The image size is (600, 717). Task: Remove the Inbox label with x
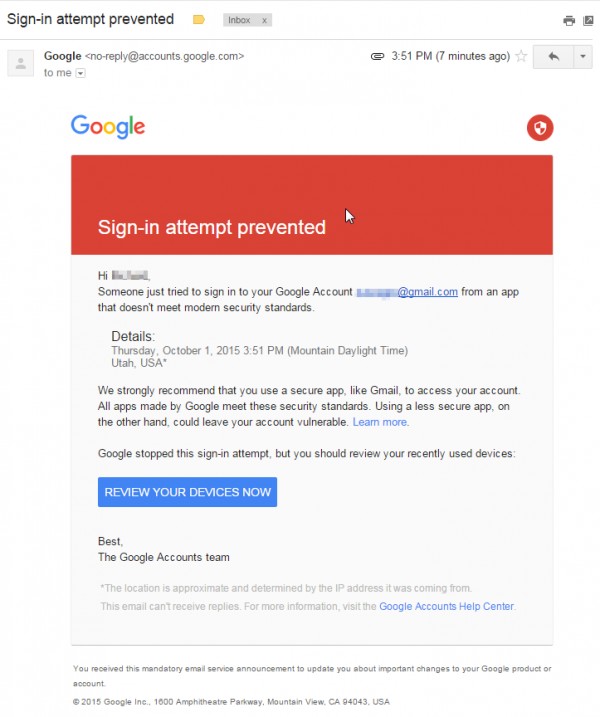coord(264,20)
